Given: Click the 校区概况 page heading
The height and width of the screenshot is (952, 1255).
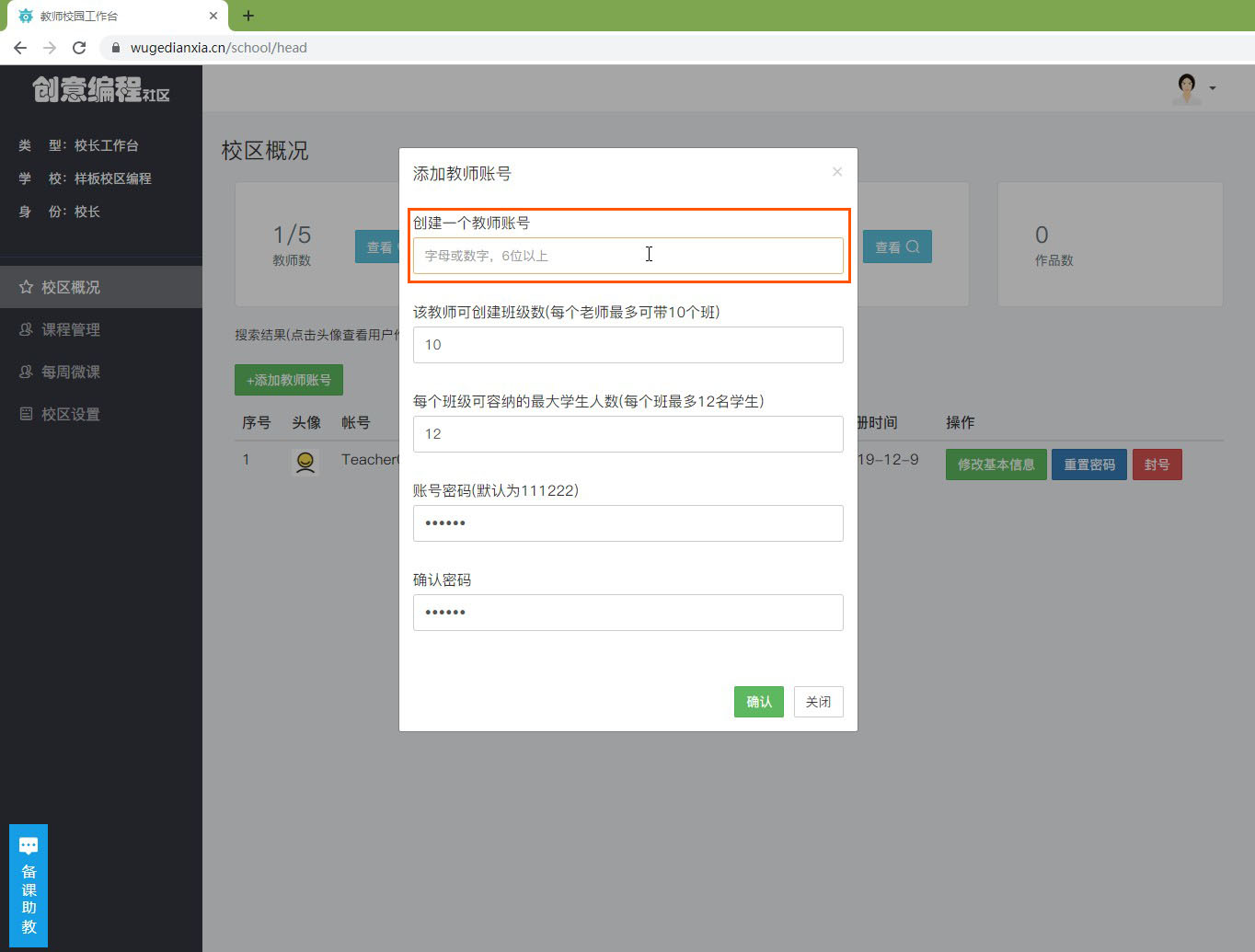Looking at the screenshot, I should click(265, 151).
